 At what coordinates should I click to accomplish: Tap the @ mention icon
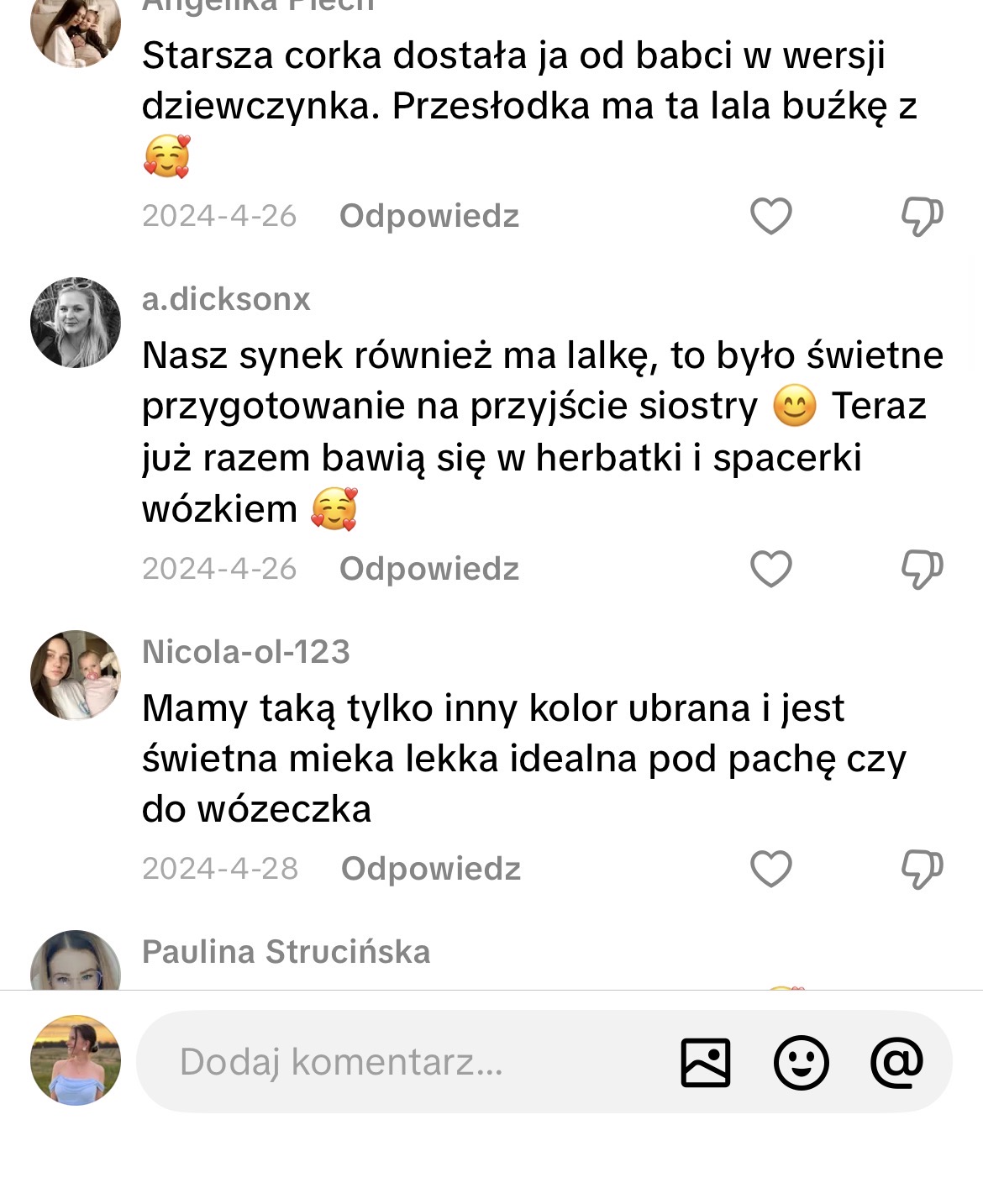tap(896, 1062)
